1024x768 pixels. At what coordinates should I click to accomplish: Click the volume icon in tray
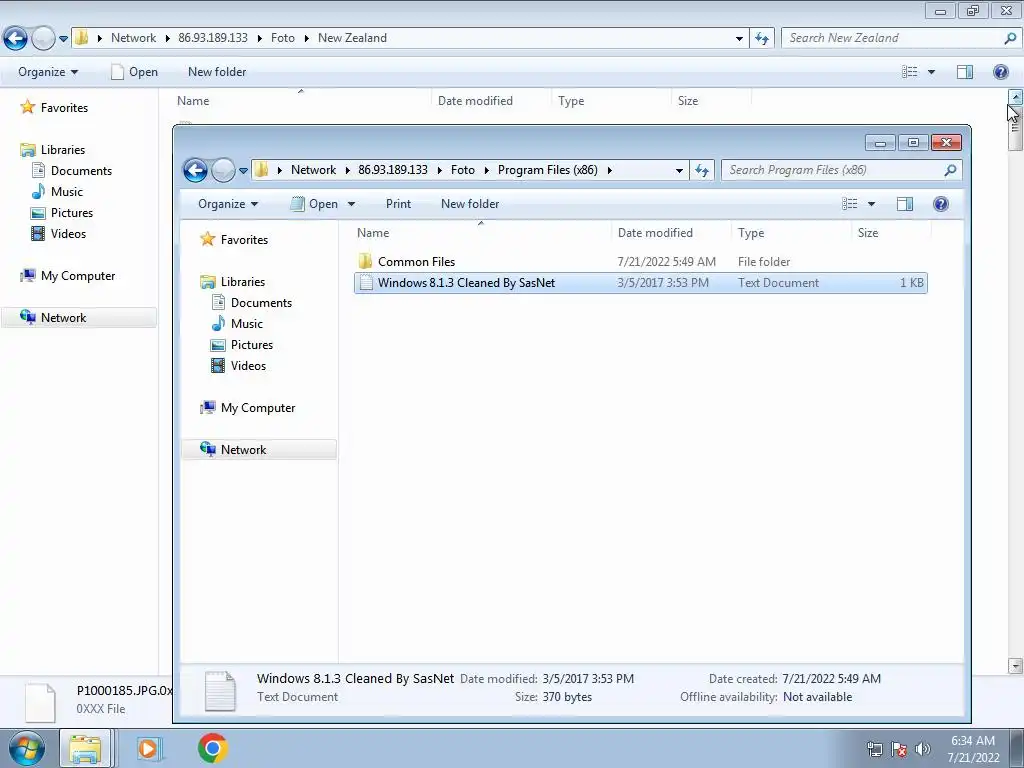pos(923,748)
